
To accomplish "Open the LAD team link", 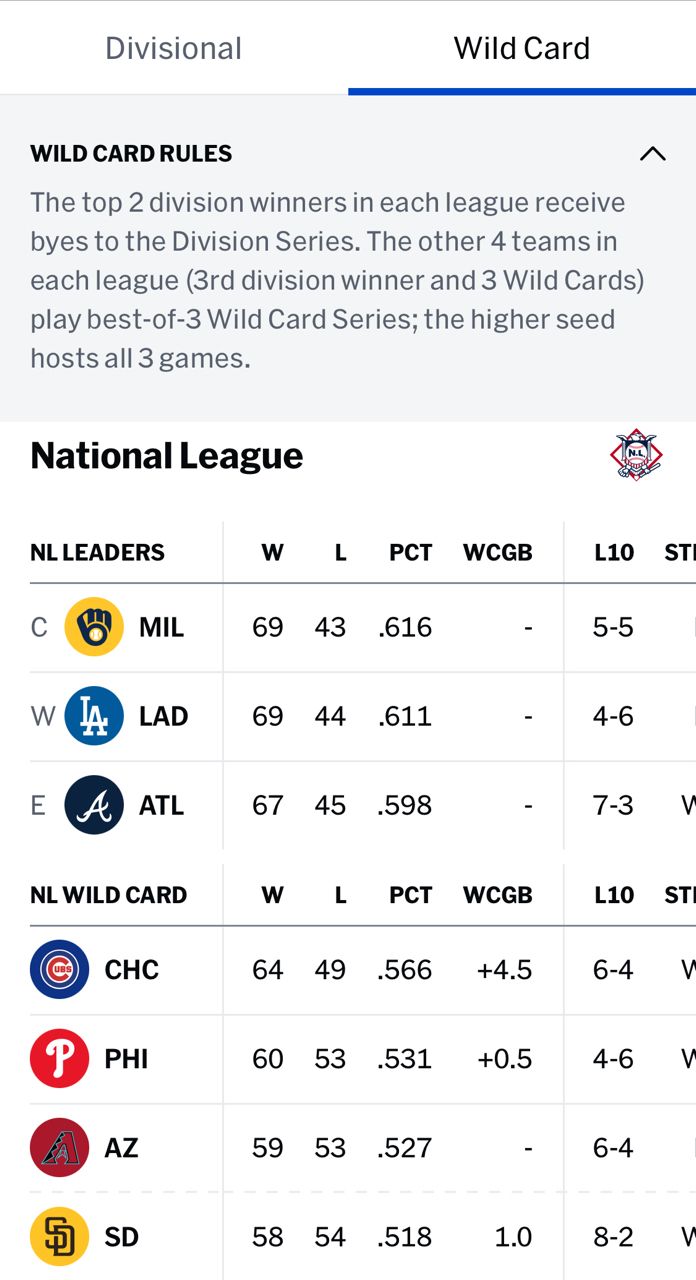I will coord(164,716).
